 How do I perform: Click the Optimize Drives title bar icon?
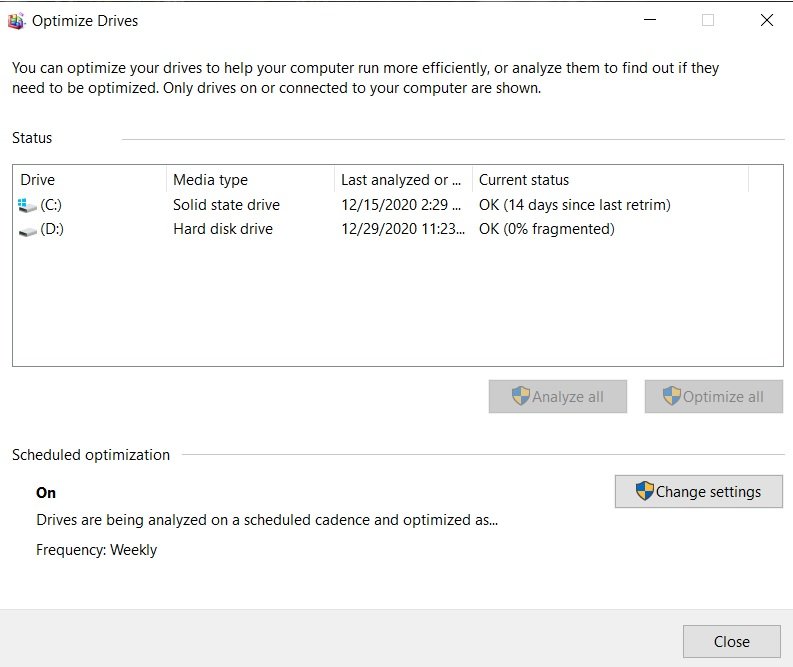click(x=16, y=21)
